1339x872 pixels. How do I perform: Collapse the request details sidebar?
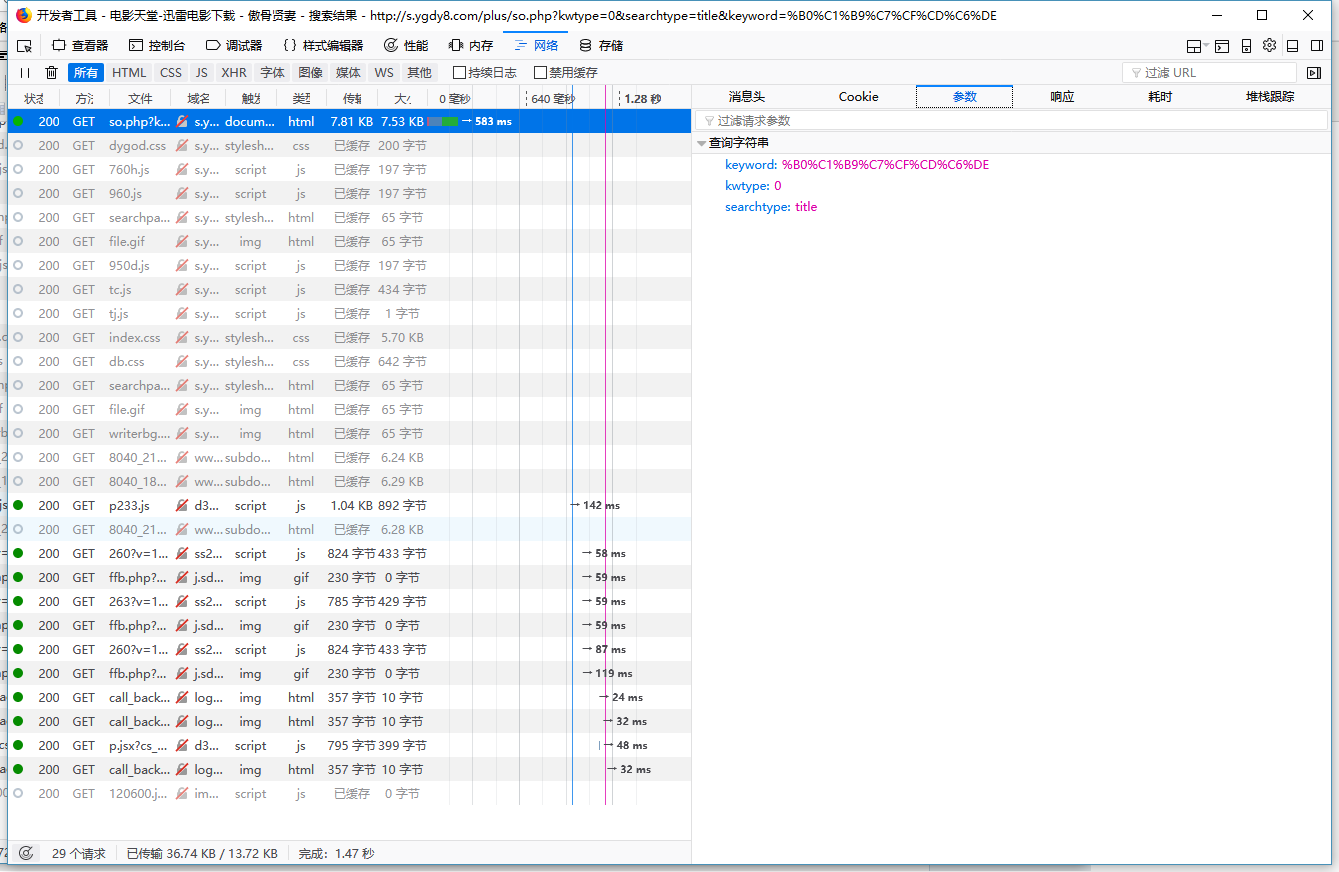(x=1314, y=73)
